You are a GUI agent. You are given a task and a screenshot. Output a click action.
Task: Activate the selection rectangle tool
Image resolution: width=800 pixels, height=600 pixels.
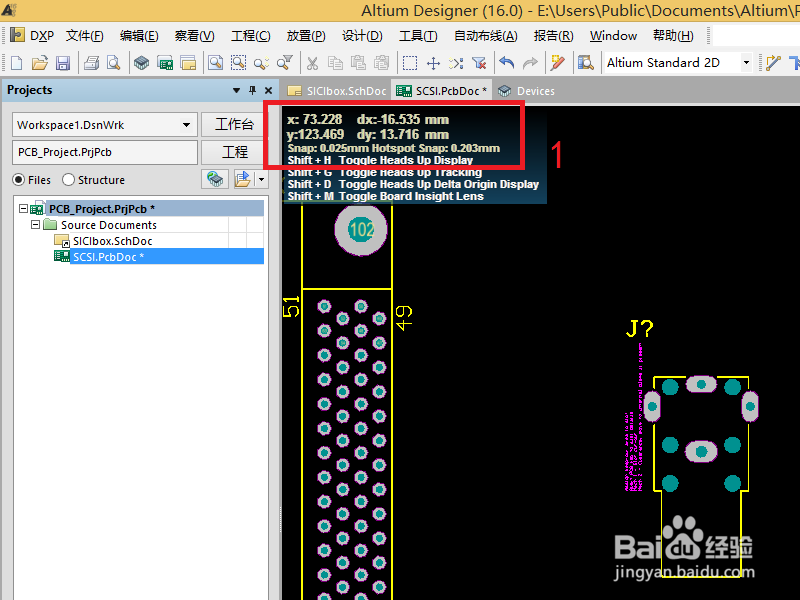point(410,62)
